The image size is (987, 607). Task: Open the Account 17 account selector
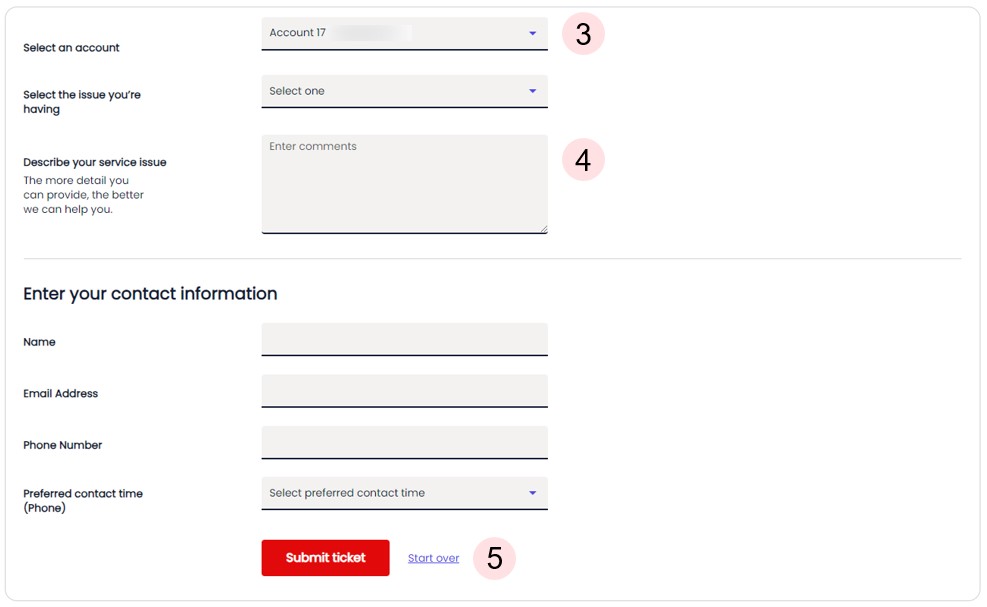pos(404,32)
